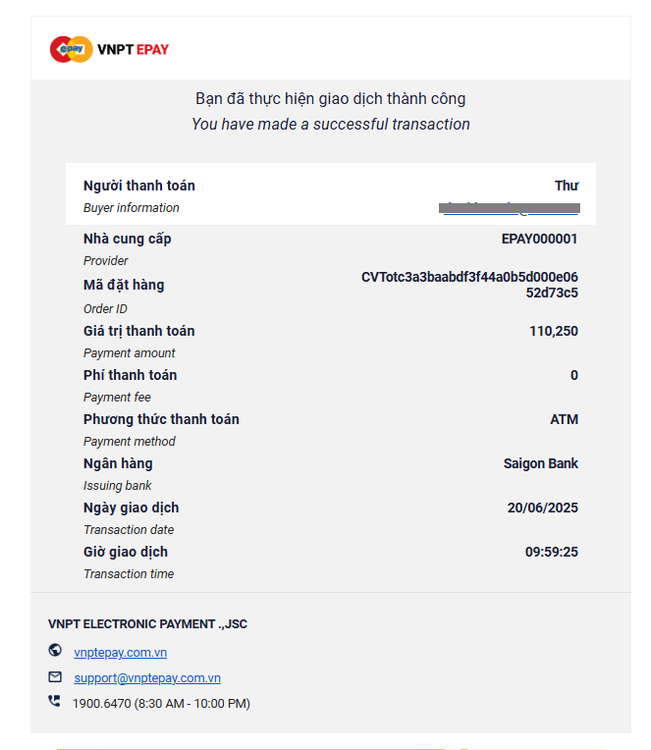
Task: Click the buyer name Thư
Action: [566, 185]
